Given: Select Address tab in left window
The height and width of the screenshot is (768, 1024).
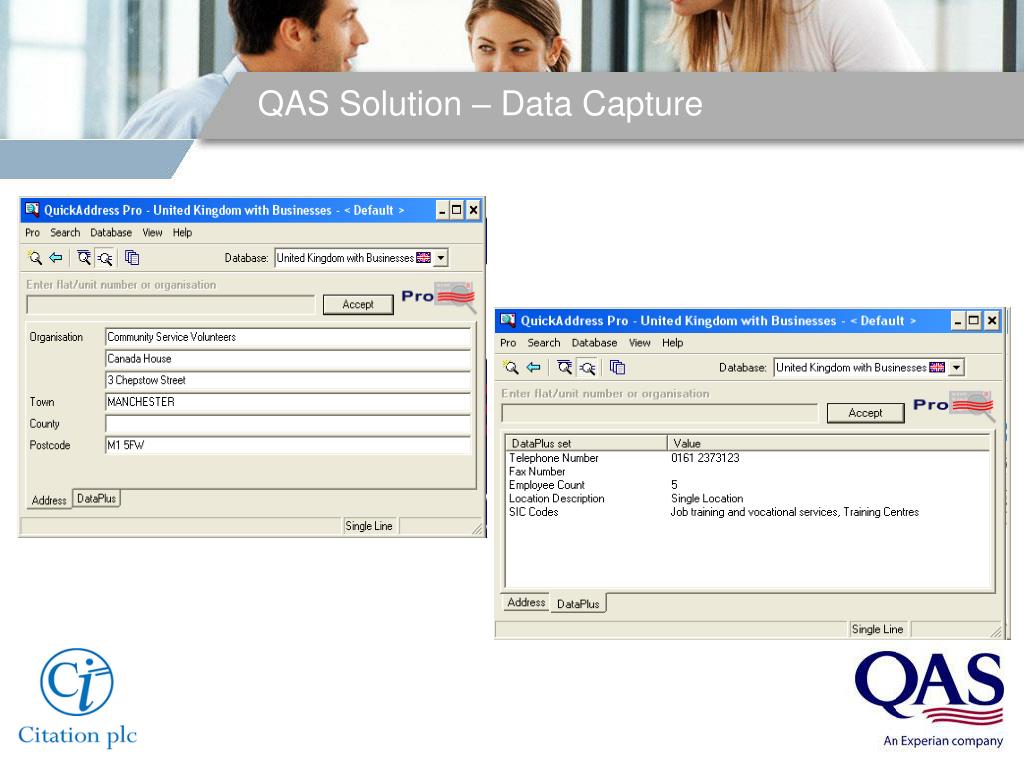Looking at the screenshot, I should (49, 500).
